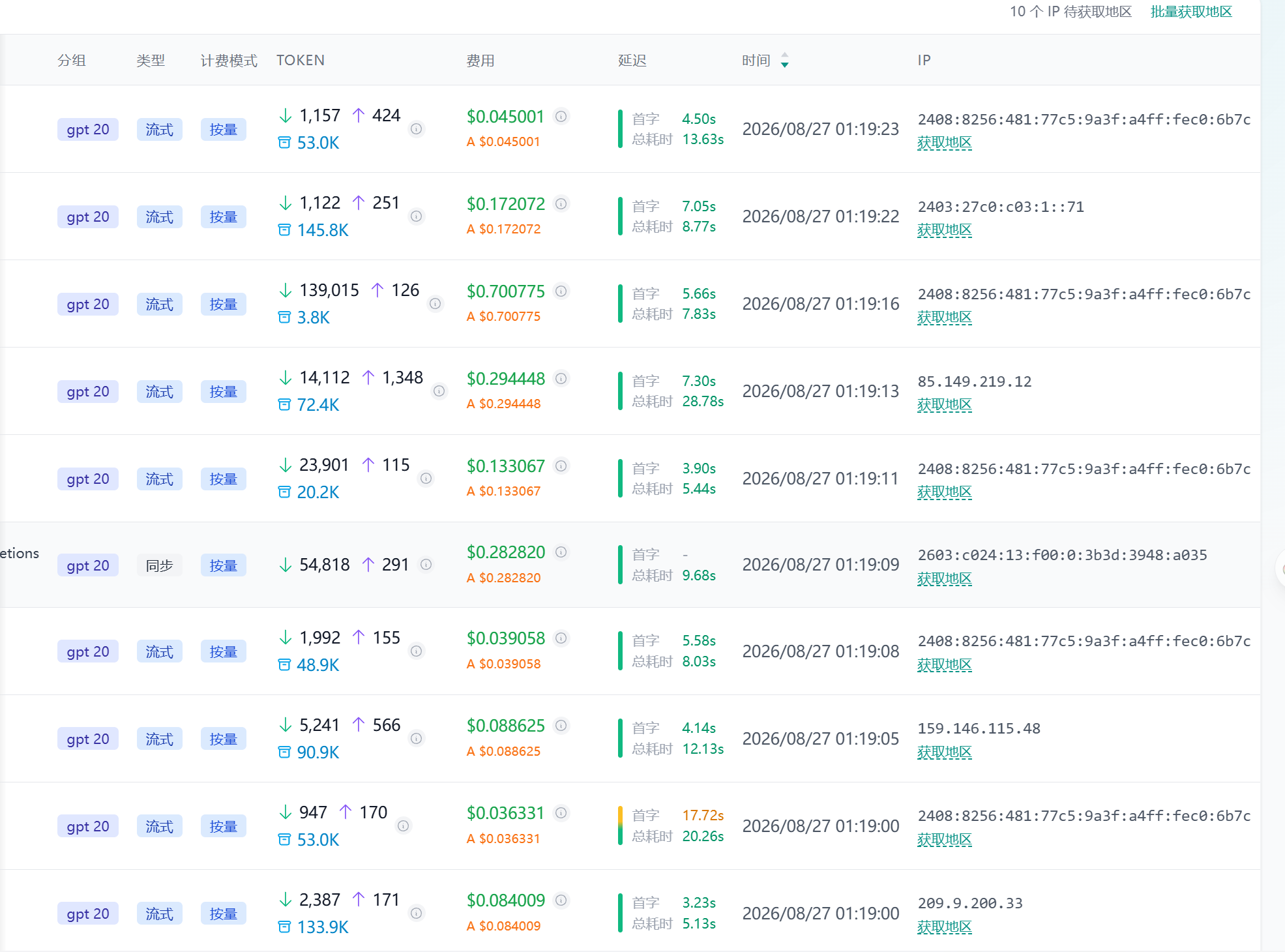Open token info icon beside 14,112 / 1,348 row
The height and width of the screenshot is (952, 1285).
point(439,391)
